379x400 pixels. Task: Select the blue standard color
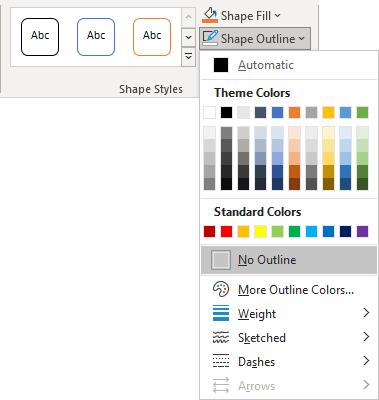[x=328, y=231]
